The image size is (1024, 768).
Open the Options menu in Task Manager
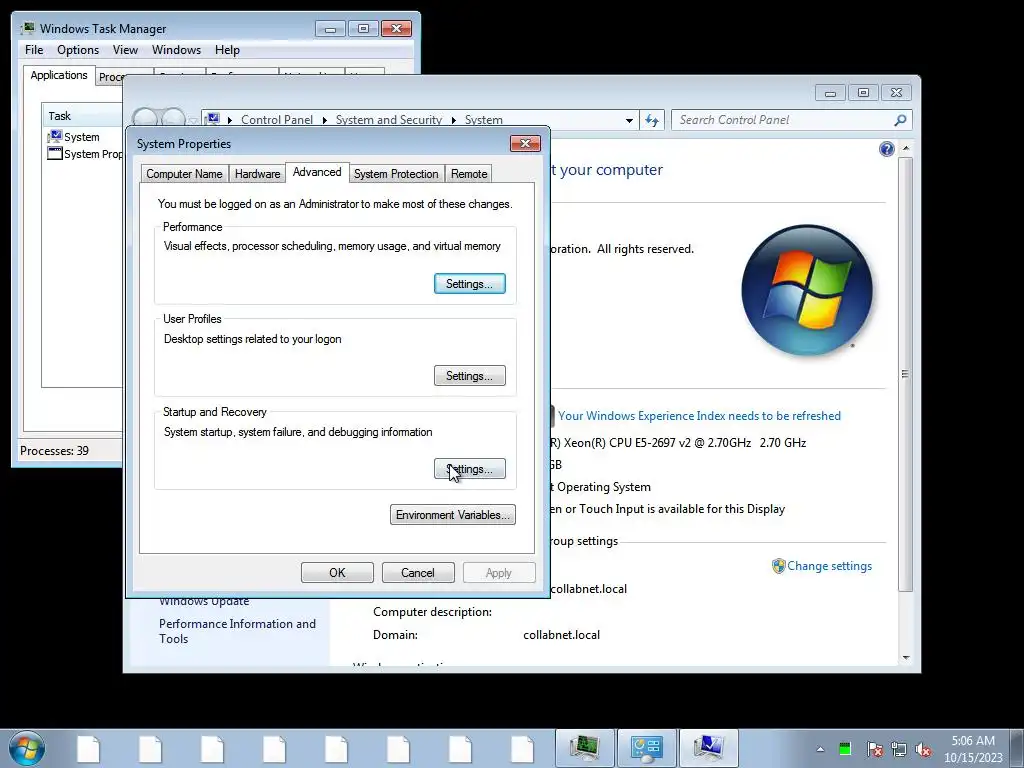point(78,50)
